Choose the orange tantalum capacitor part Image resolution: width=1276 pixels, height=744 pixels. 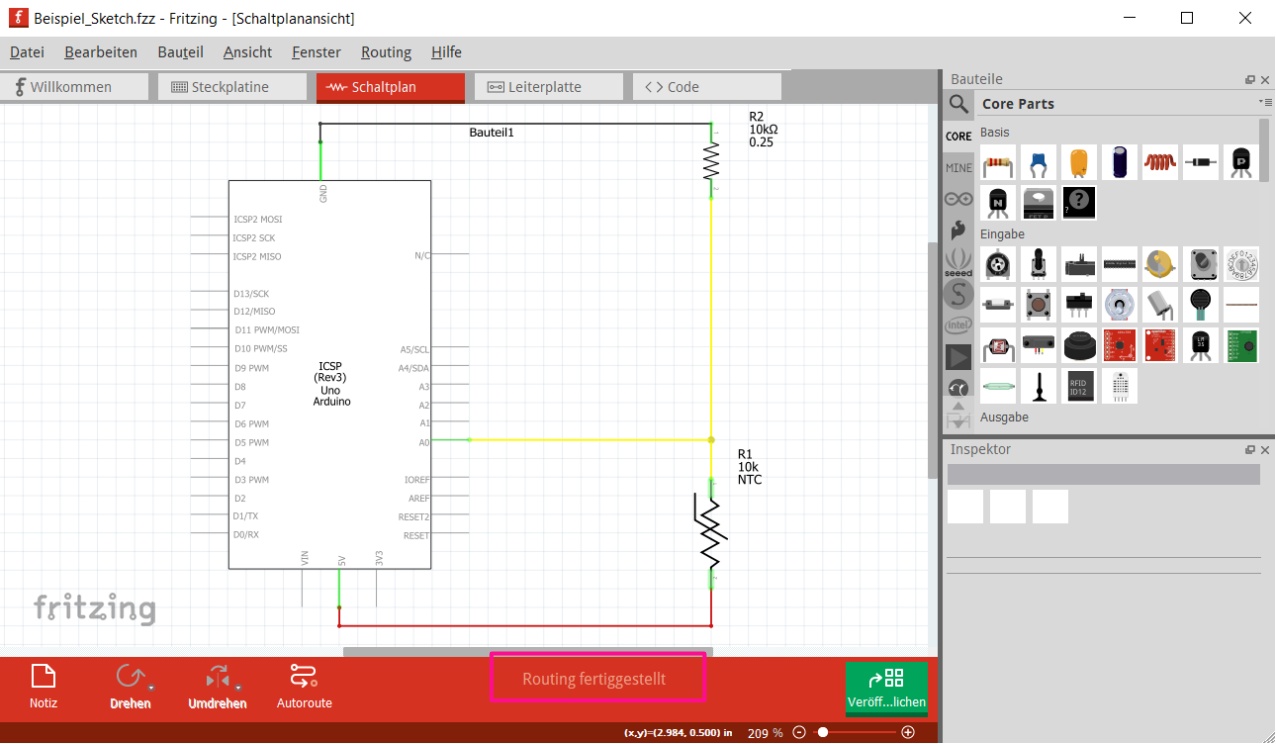(1079, 162)
